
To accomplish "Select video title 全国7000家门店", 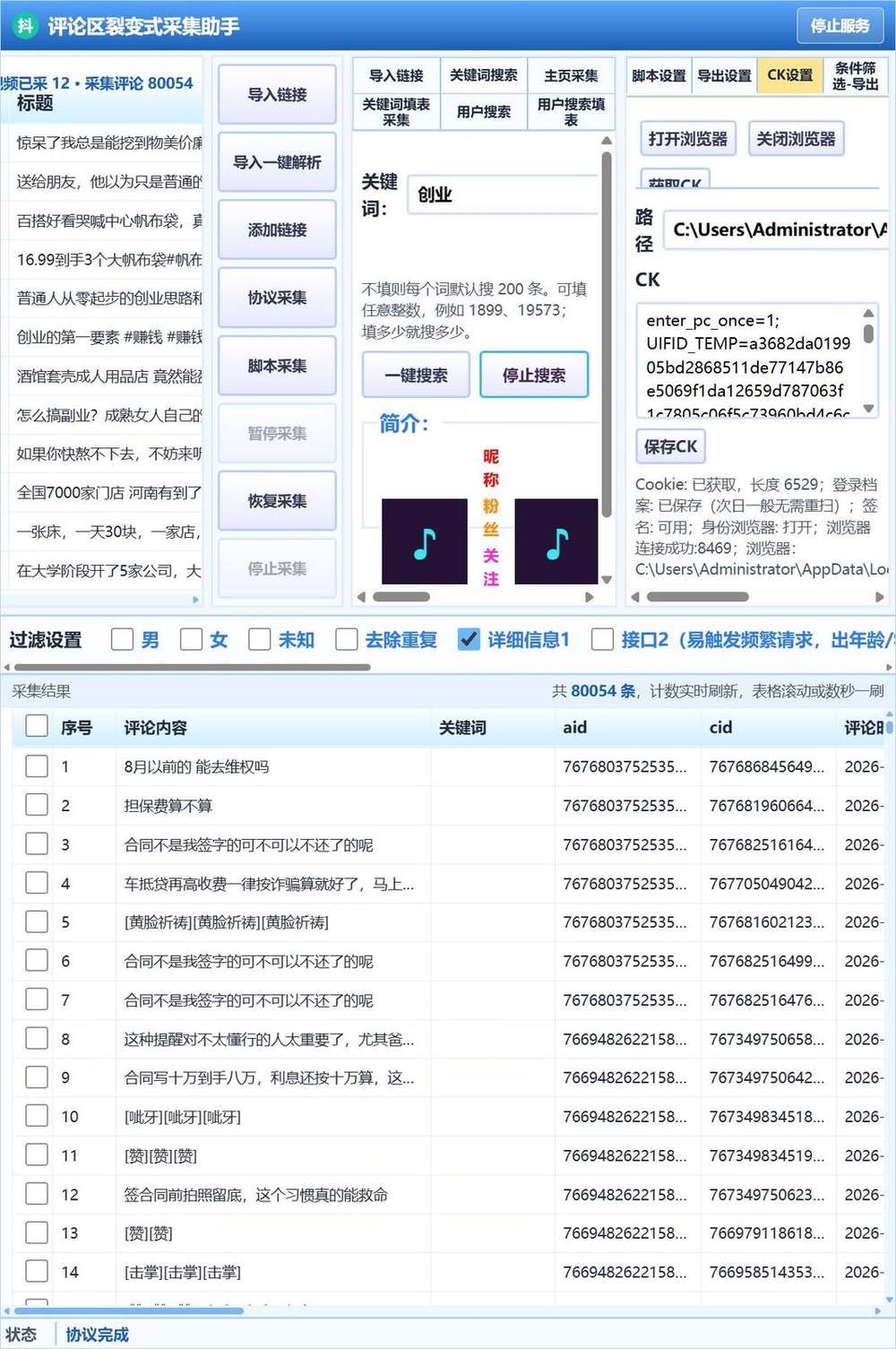I will coord(109,492).
